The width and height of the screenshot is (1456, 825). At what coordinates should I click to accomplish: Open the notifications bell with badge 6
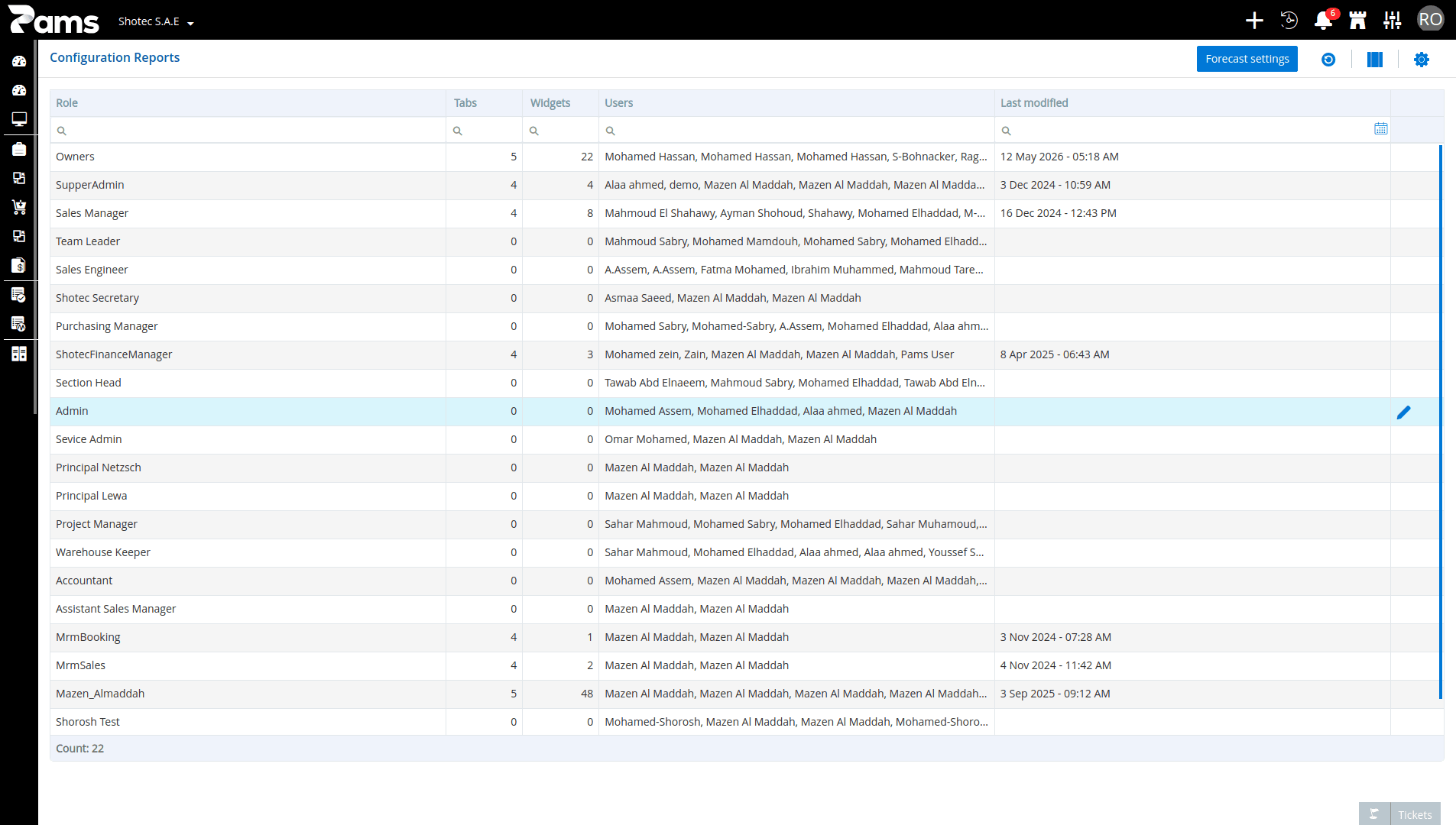pyautogui.click(x=1324, y=21)
